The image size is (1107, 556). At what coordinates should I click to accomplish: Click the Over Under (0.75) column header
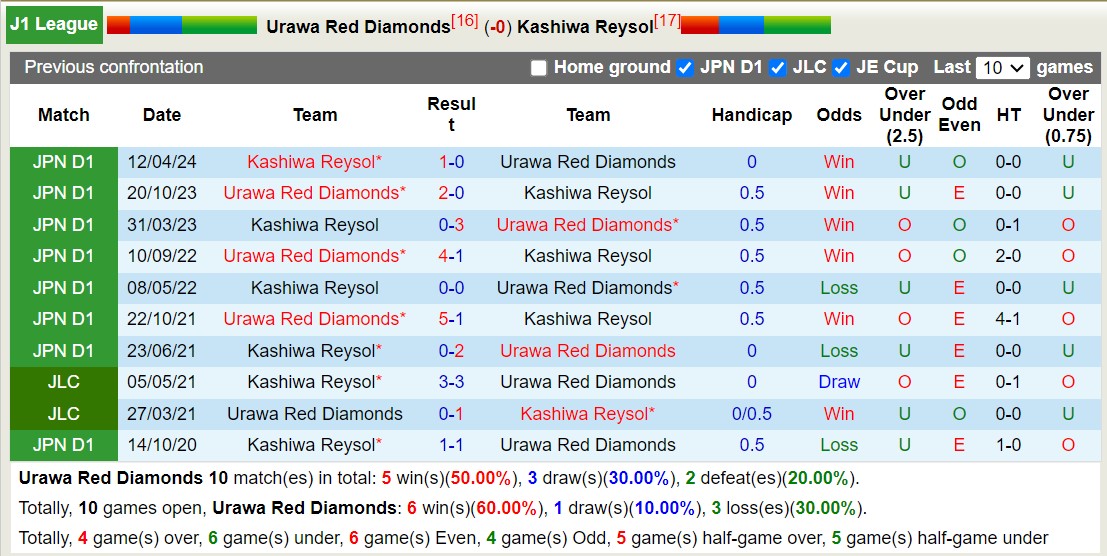1068,115
